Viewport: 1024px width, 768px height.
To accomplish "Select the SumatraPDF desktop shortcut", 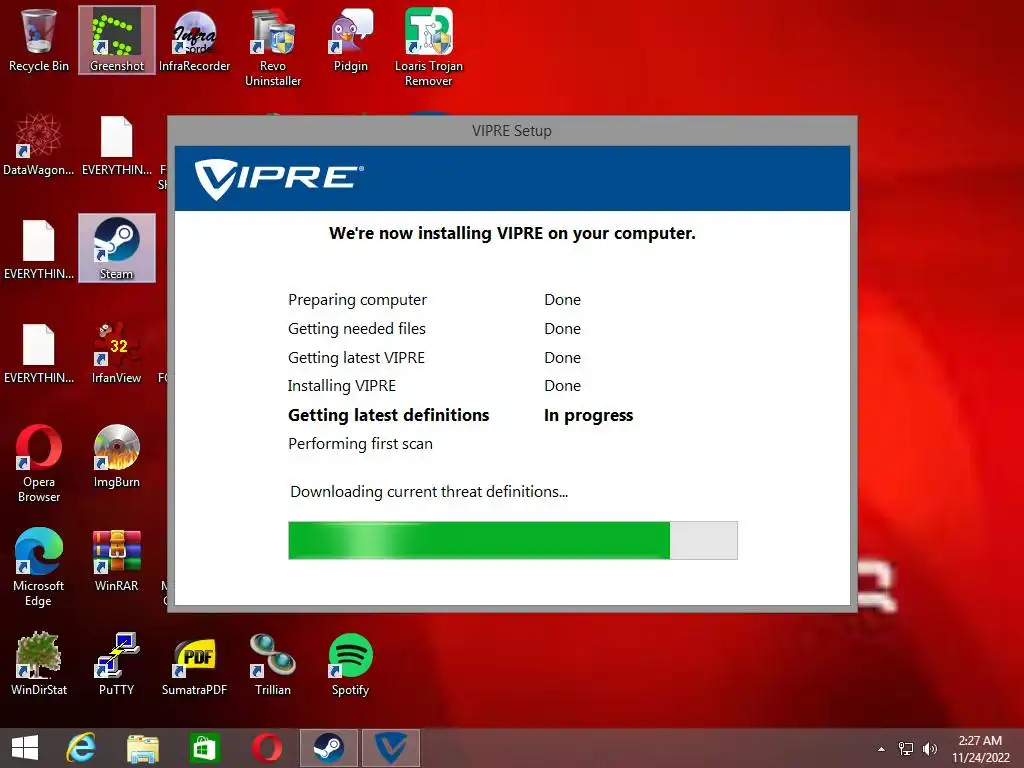I will (195, 664).
